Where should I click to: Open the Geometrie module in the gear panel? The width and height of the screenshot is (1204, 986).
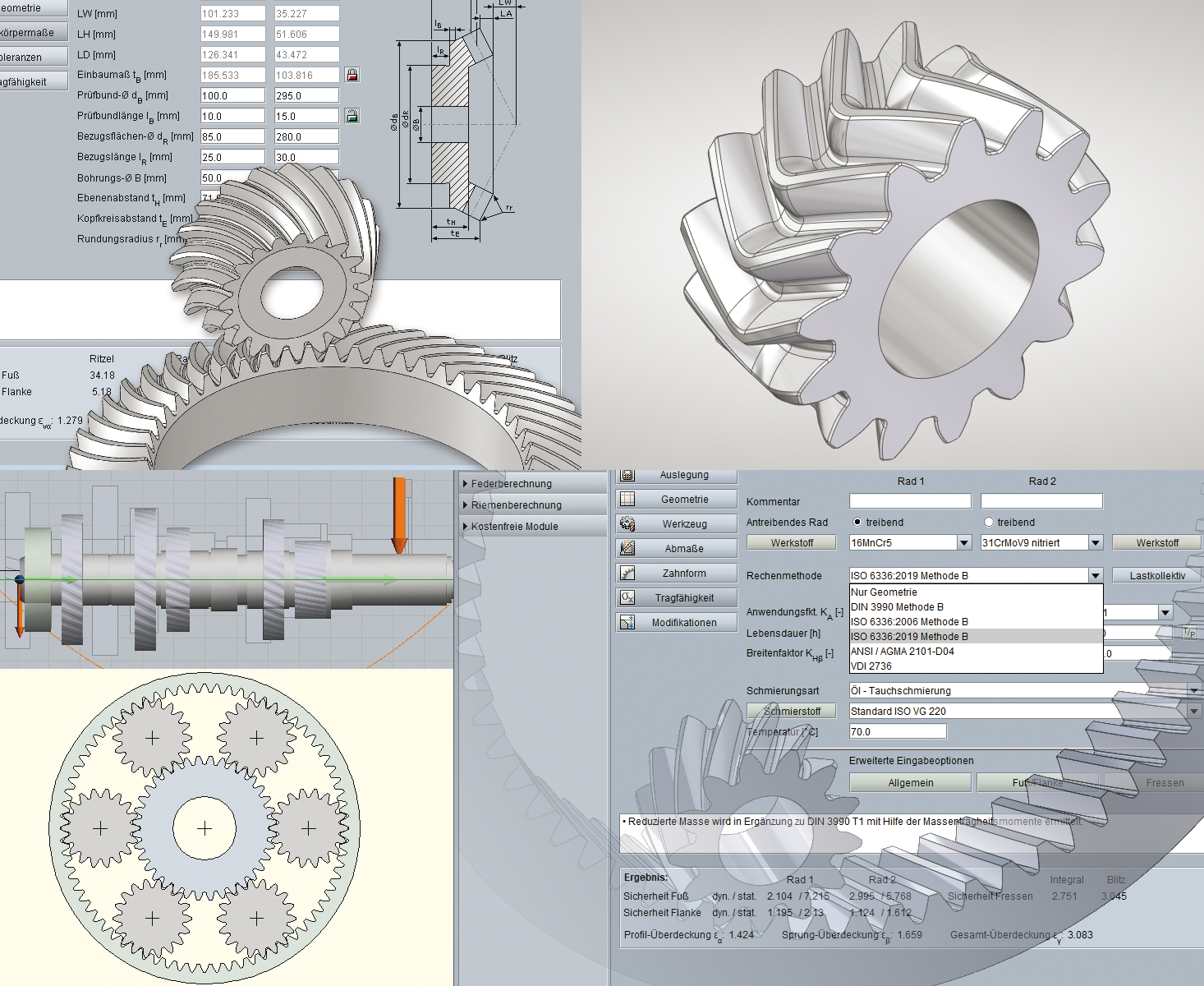[677, 500]
